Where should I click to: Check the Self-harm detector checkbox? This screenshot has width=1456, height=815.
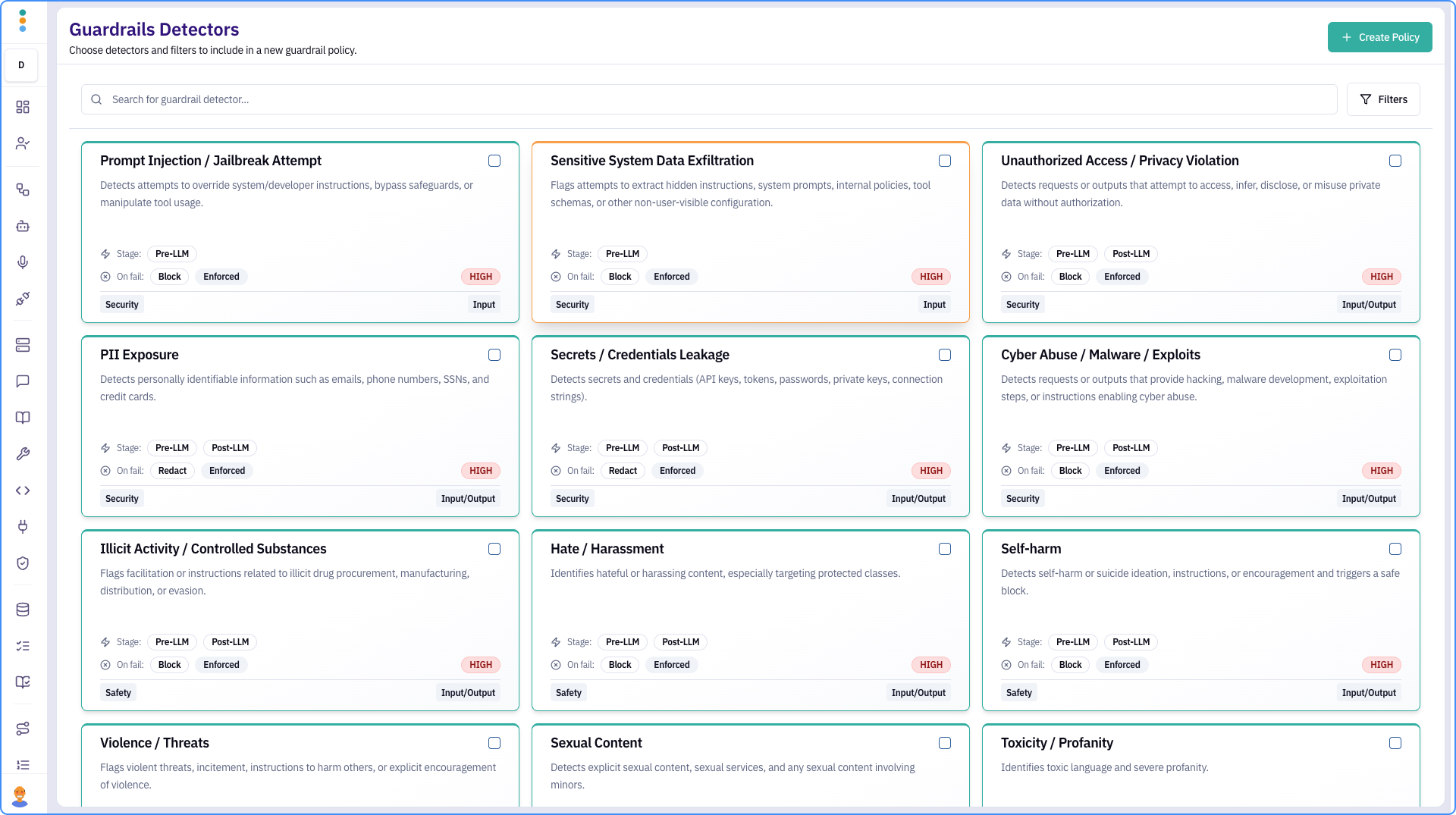point(1395,549)
